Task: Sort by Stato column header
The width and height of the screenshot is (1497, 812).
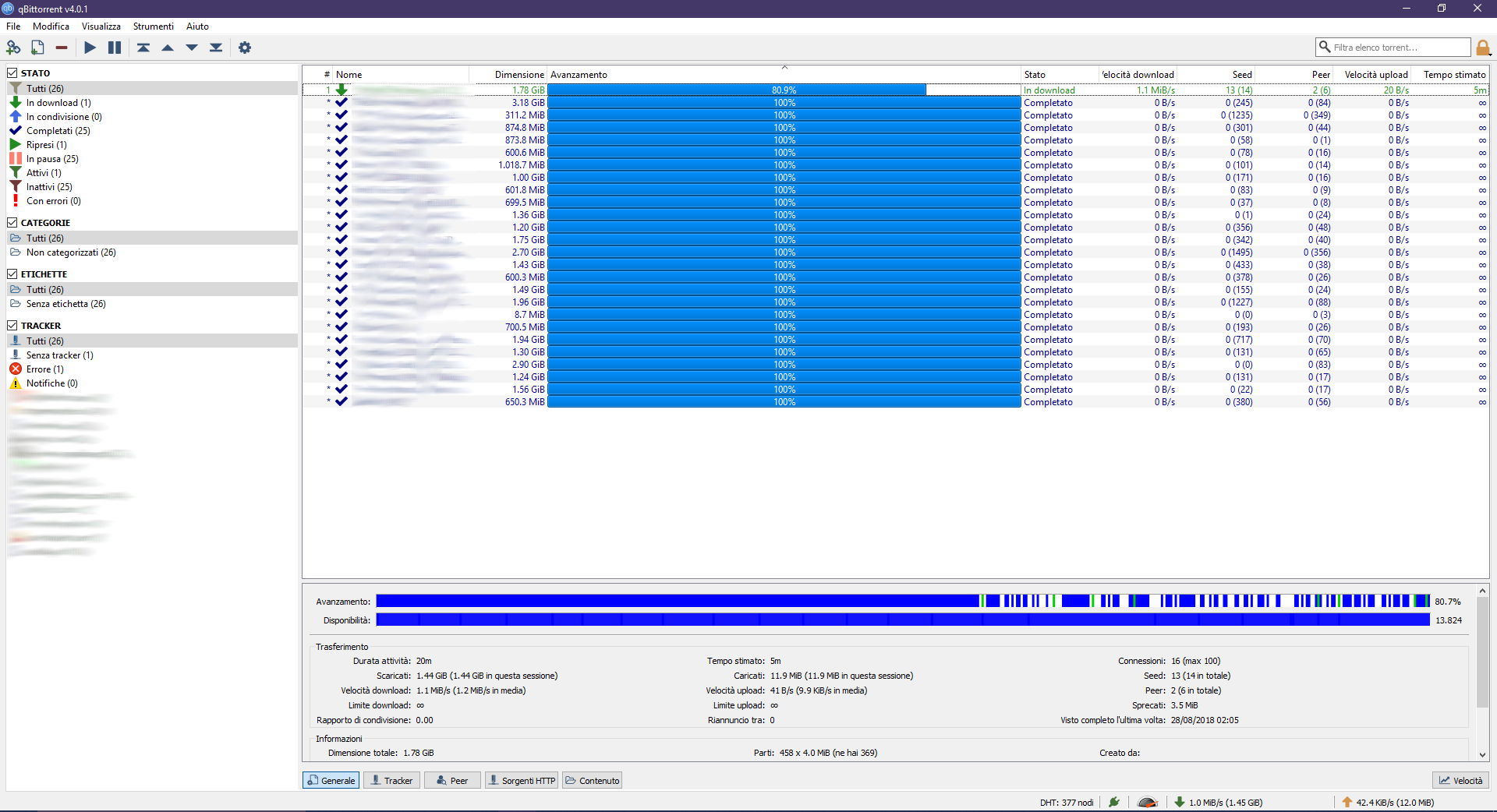Action: (1060, 75)
